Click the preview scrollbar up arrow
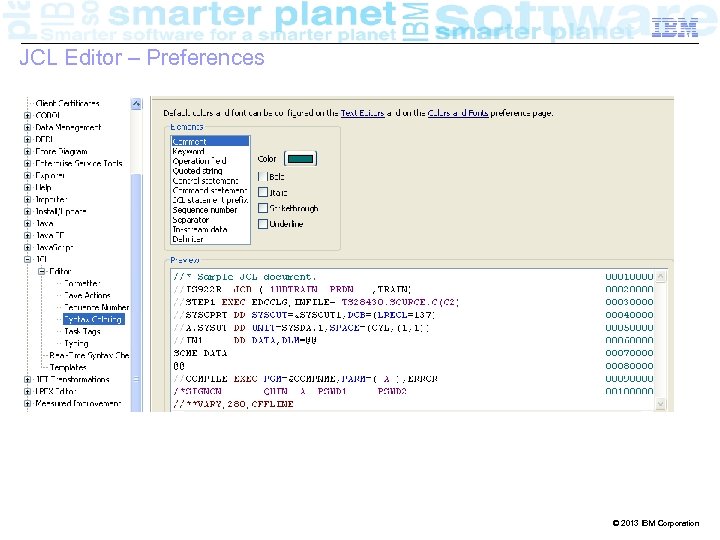This screenshot has height=540, width=720. (x=660, y=276)
